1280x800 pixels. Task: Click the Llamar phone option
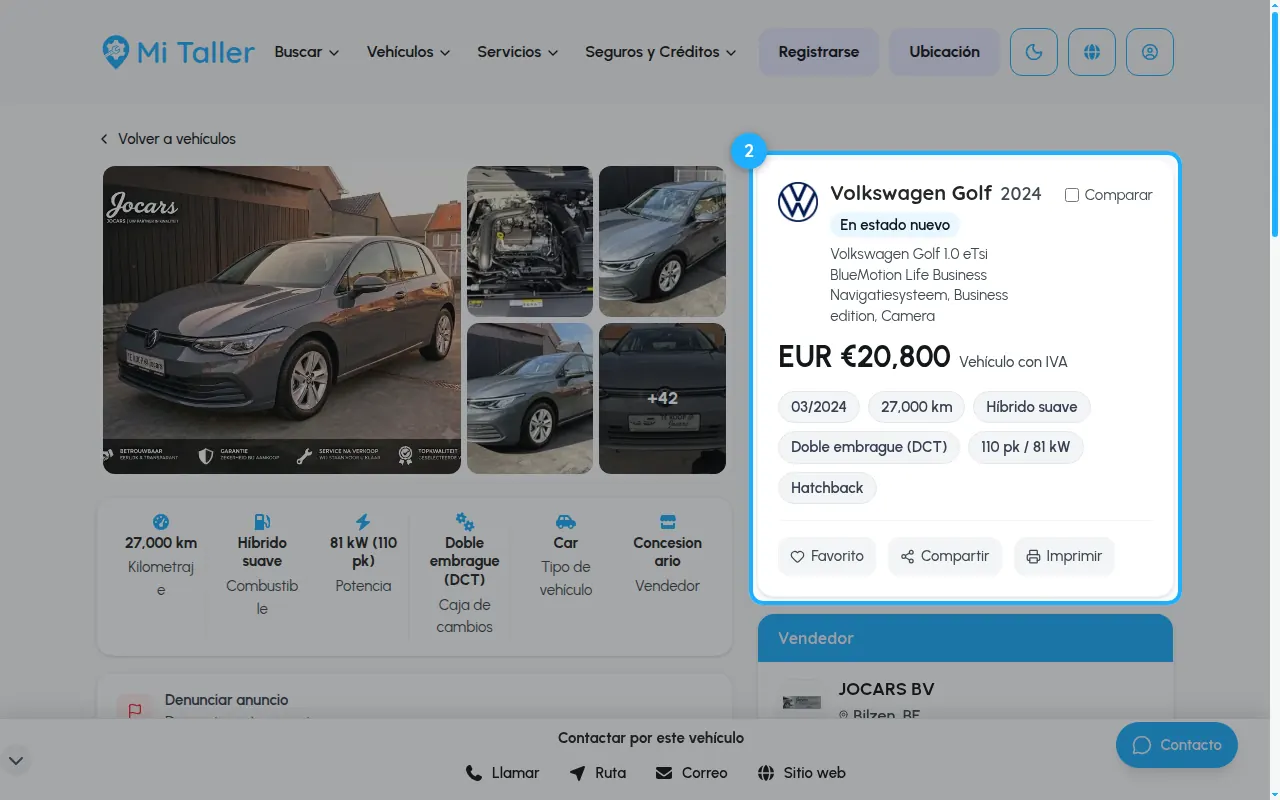coord(502,773)
